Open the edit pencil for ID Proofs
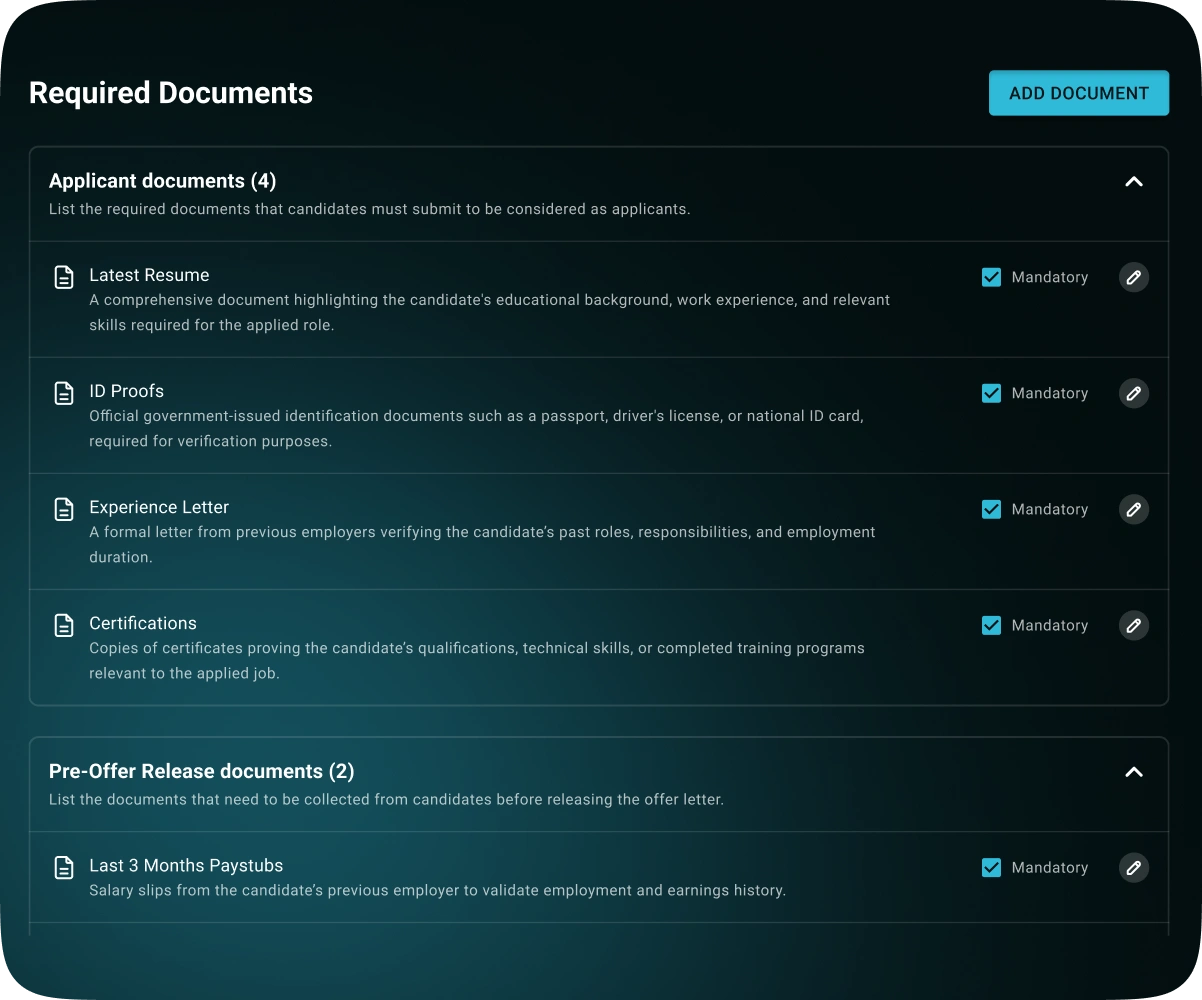 point(1133,393)
